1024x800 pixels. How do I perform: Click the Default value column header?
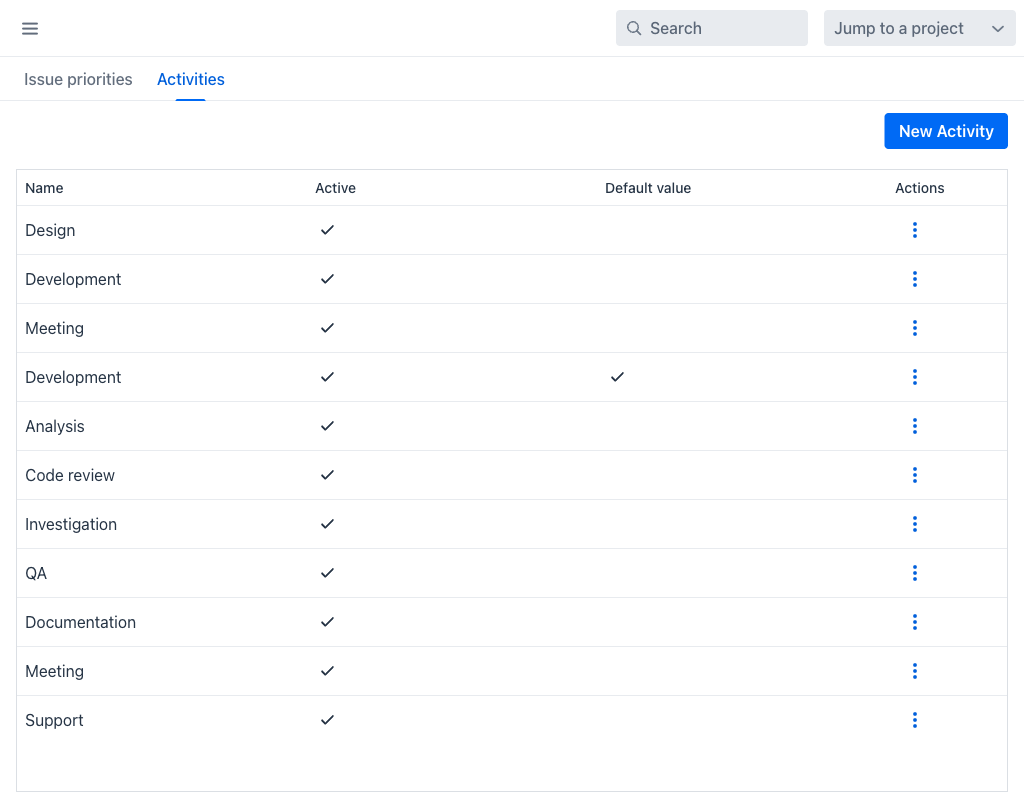(648, 188)
